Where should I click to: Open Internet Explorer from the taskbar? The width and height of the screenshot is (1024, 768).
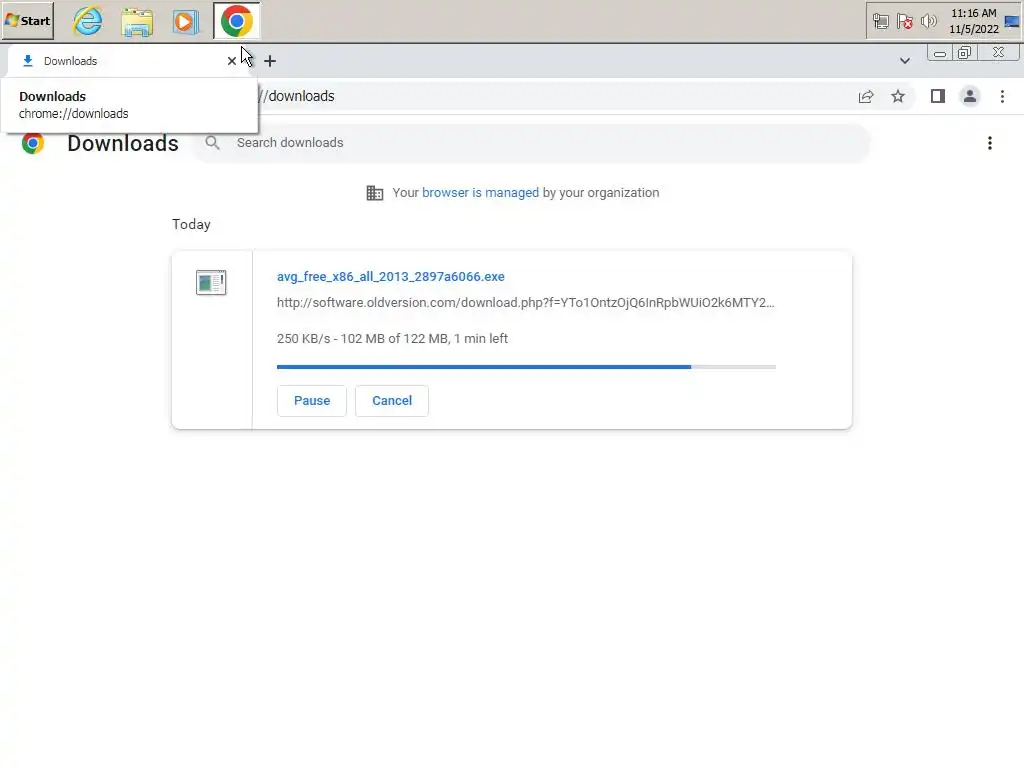click(x=88, y=21)
